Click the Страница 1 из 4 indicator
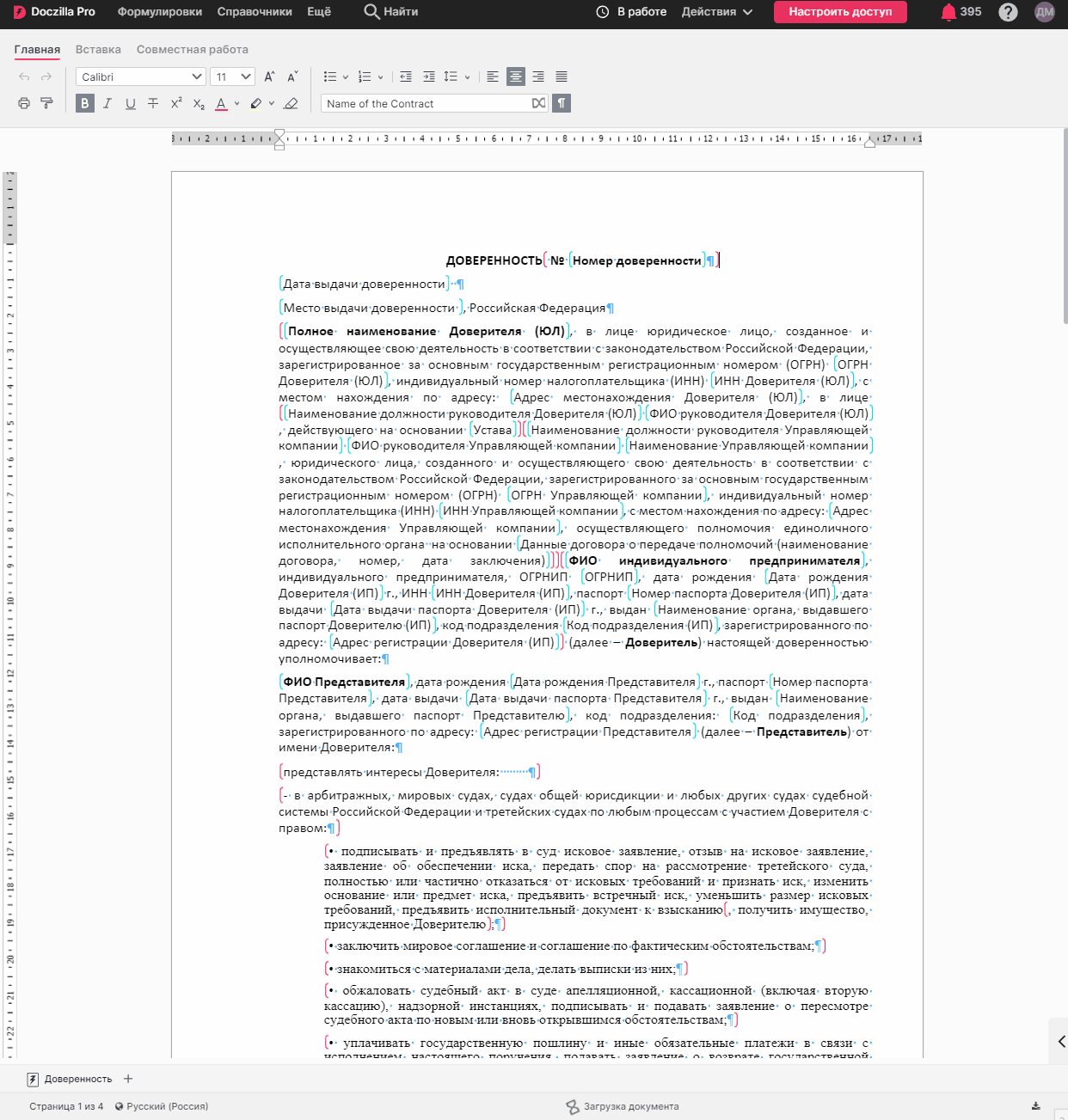This screenshot has height=1120, width=1068. tap(66, 1106)
